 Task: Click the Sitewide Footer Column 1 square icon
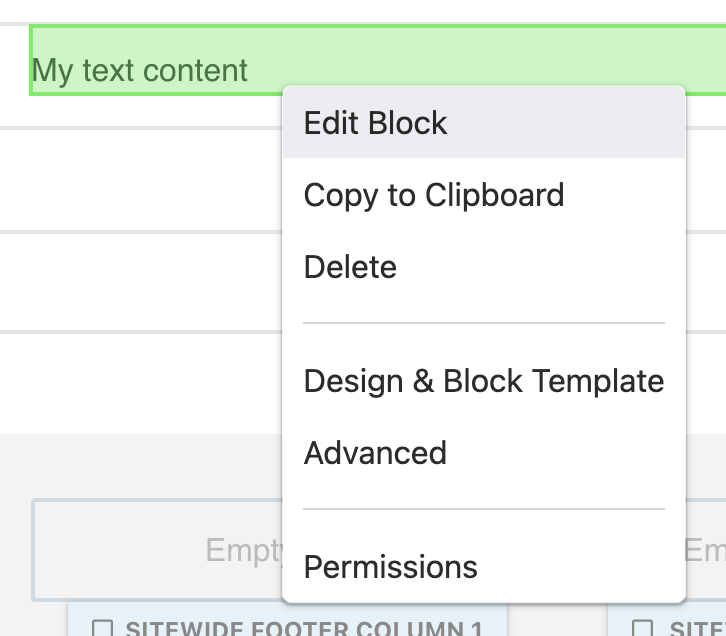102,629
